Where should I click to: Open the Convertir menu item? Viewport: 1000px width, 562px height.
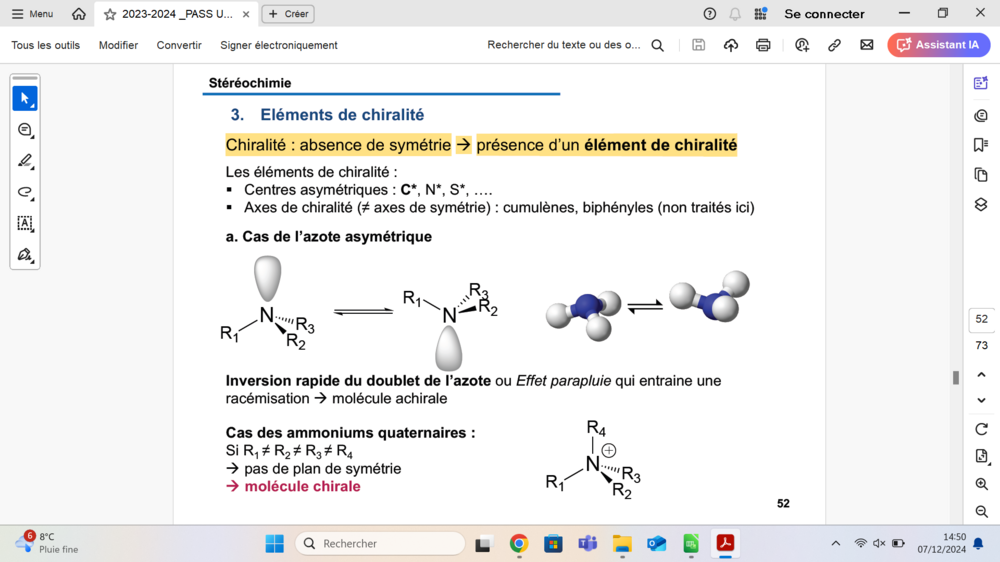(x=179, y=45)
